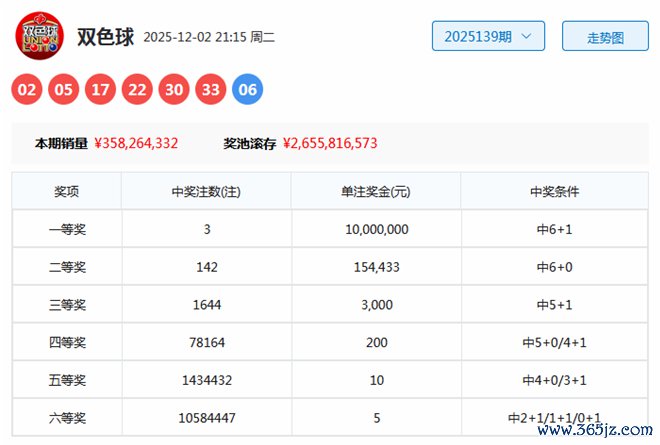
Task: Select the 一等奖 prize row
Action: coord(67,229)
